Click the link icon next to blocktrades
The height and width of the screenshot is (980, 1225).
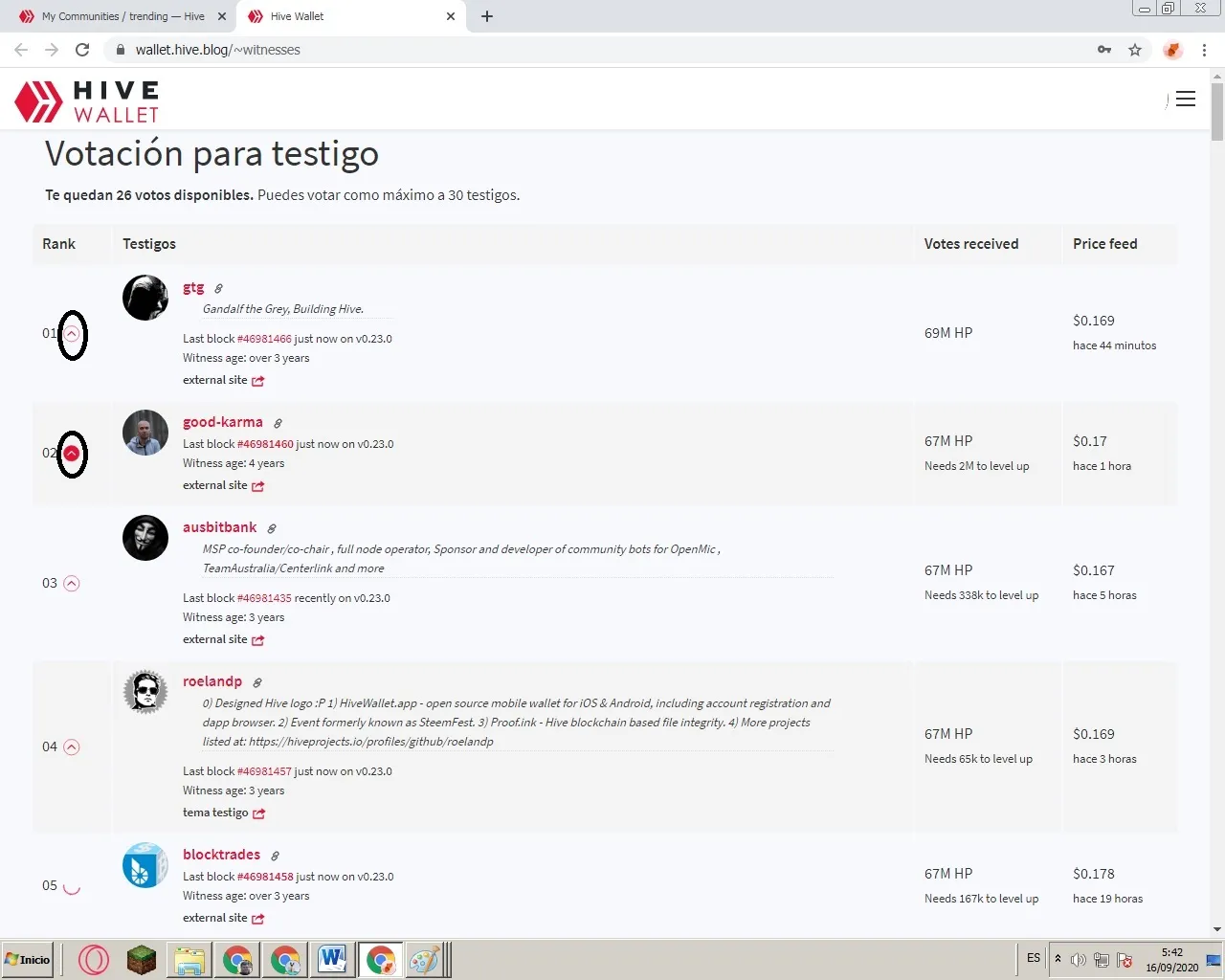point(275,856)
